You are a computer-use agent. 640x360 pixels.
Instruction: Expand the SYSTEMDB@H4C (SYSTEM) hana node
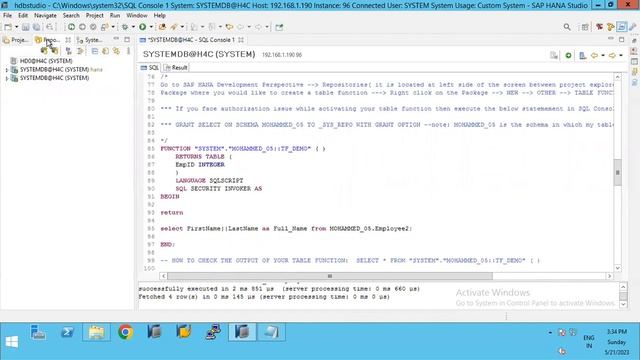click(x=7, y=70)
